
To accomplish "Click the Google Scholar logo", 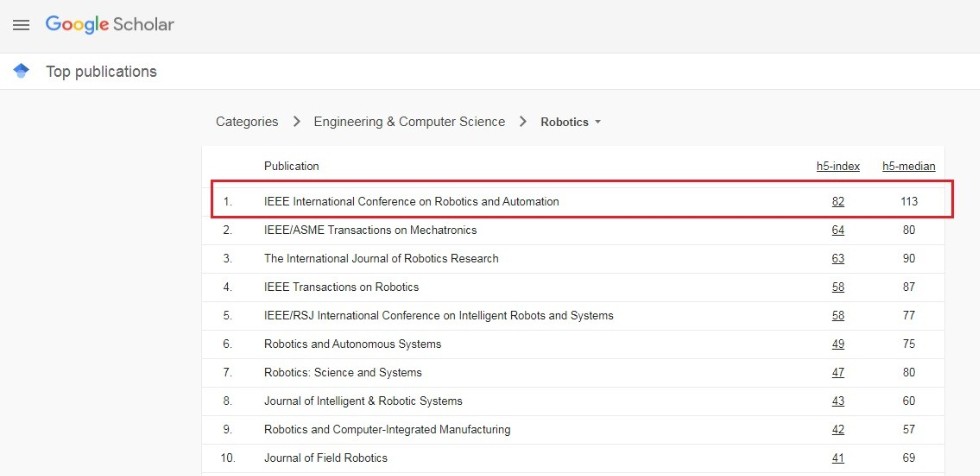I will coord(110,25).
